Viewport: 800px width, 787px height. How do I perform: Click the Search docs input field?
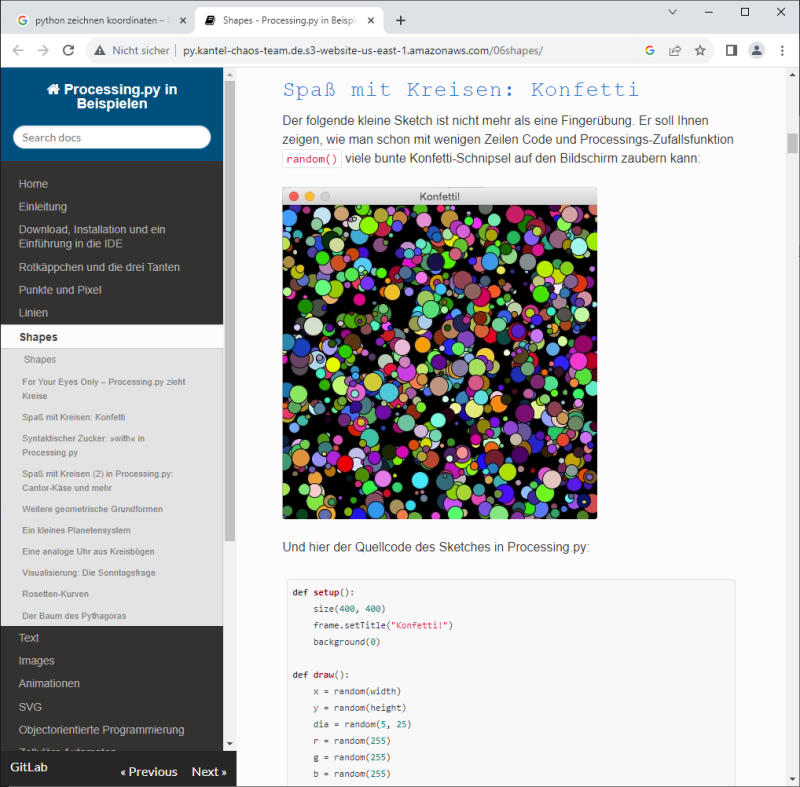112,137
